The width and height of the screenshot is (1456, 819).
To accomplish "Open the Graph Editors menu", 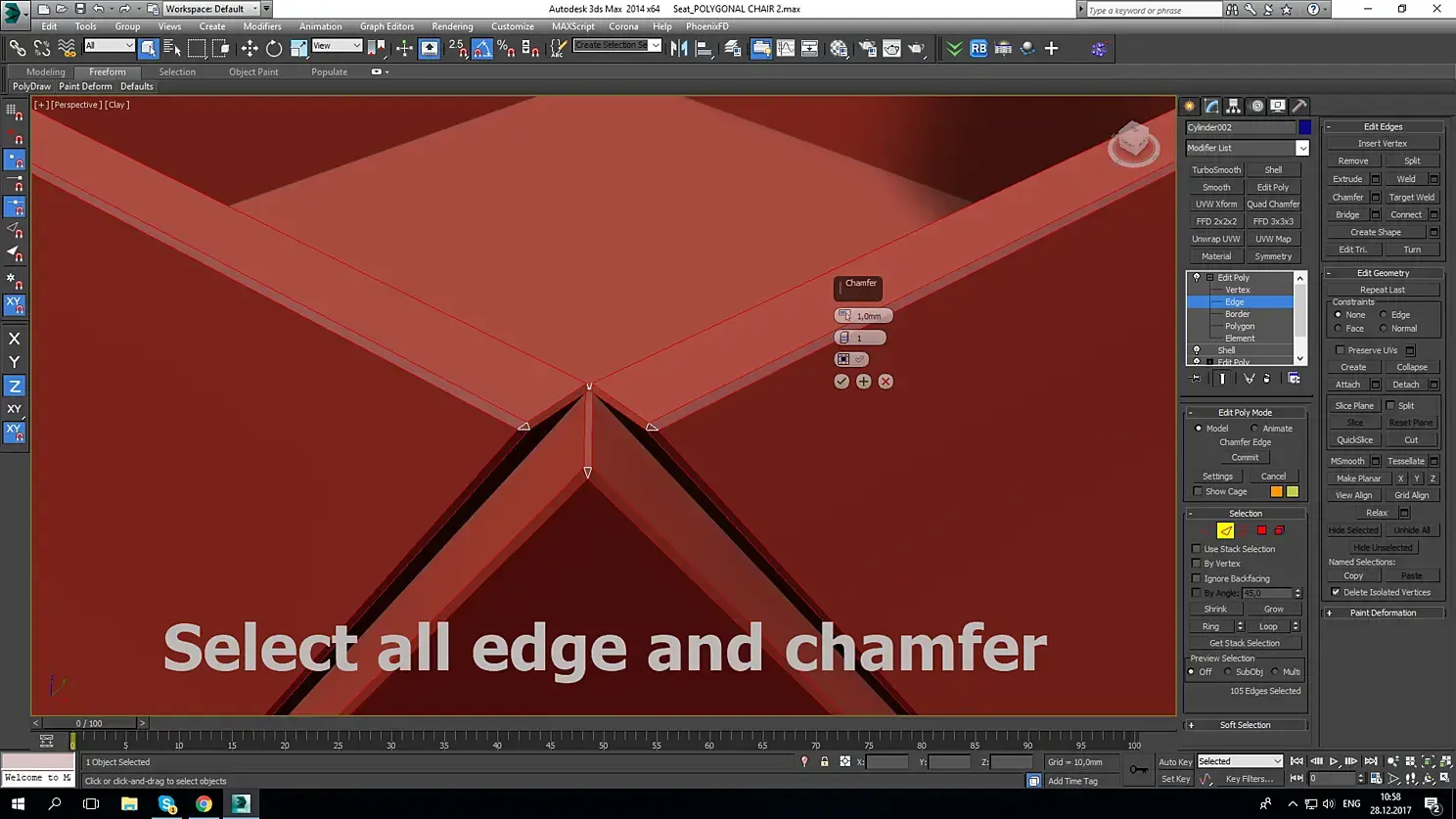I will tap(387, 26).
